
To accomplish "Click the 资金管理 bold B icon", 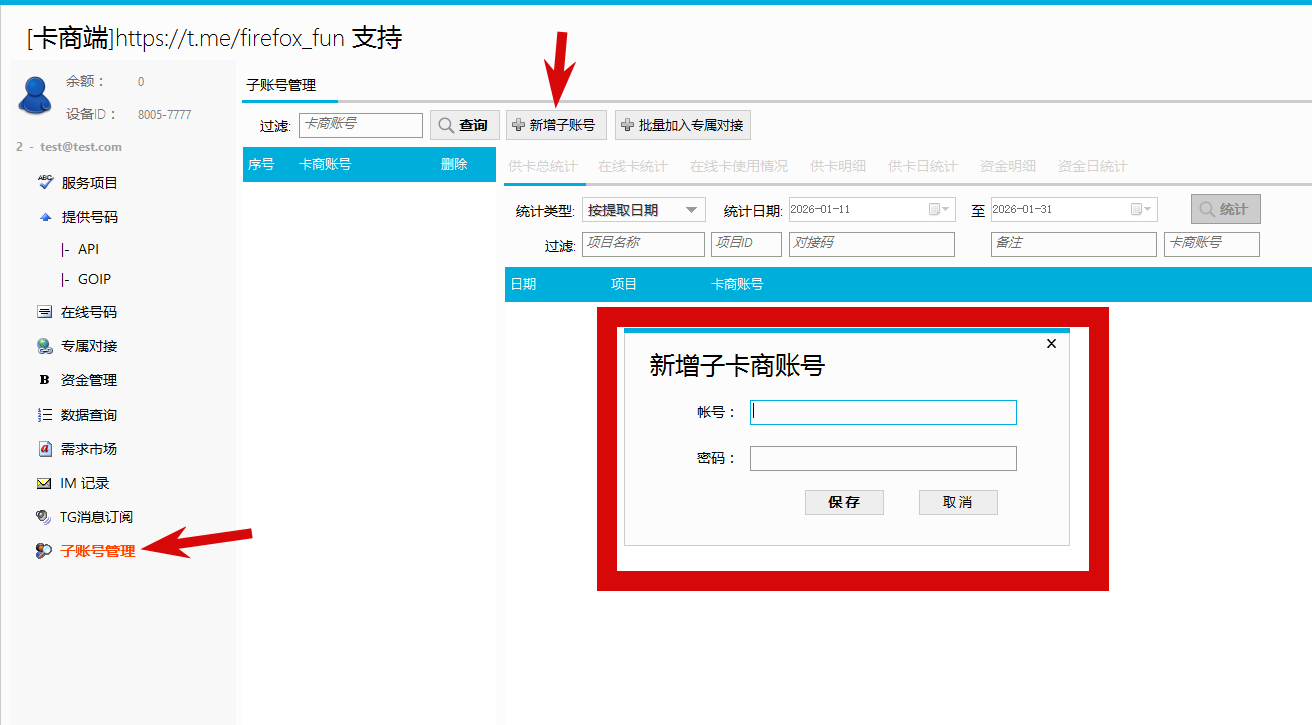I will (x=44, y=380).
